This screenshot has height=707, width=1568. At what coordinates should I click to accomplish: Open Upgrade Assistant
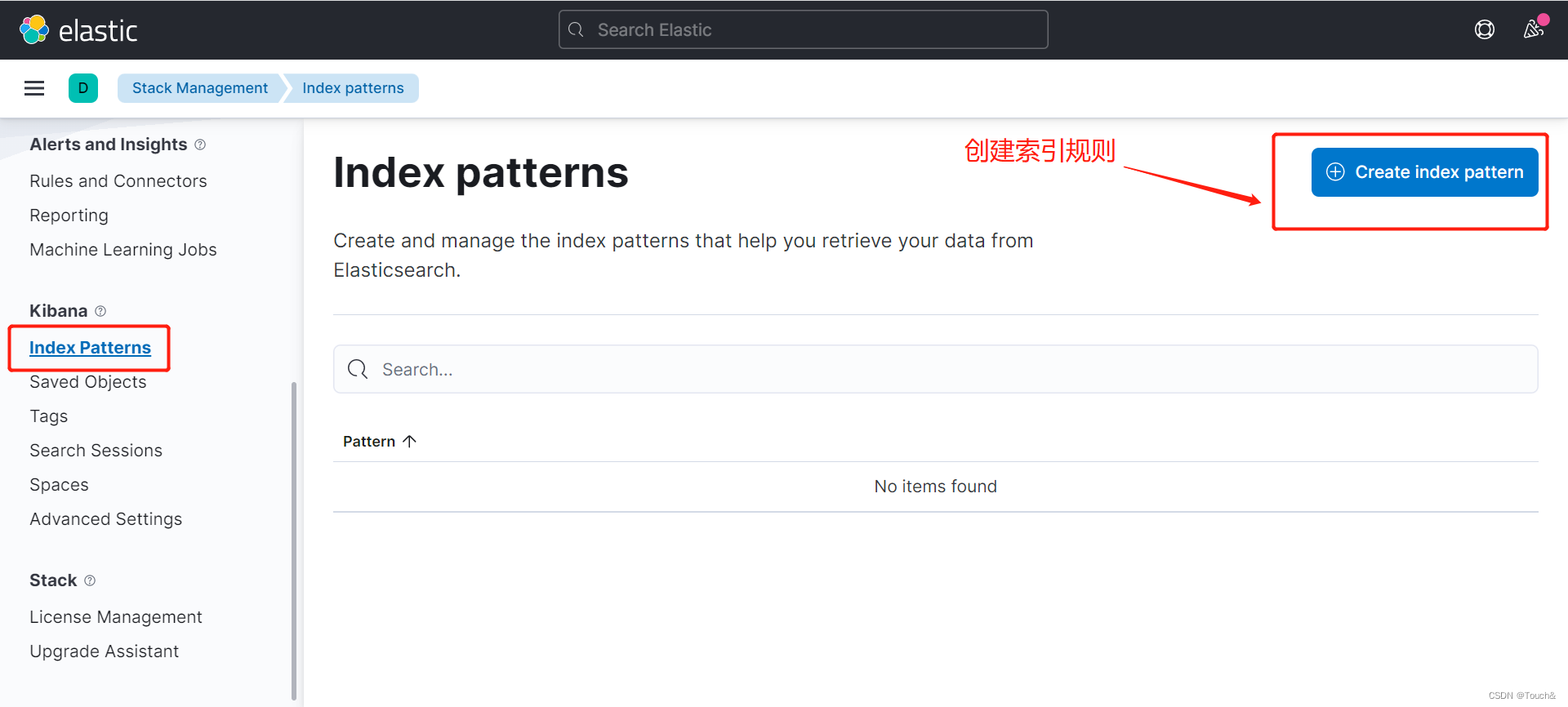tap(105, 651)
